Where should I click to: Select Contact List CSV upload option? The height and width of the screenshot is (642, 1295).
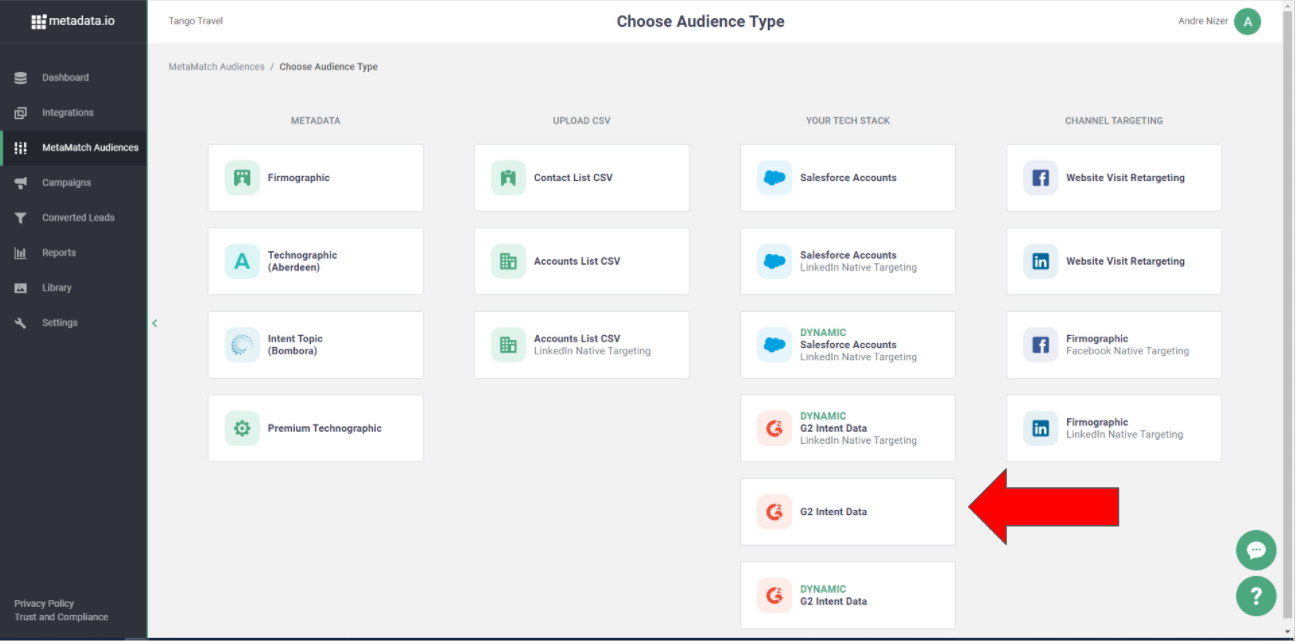[x=581, y=178]
